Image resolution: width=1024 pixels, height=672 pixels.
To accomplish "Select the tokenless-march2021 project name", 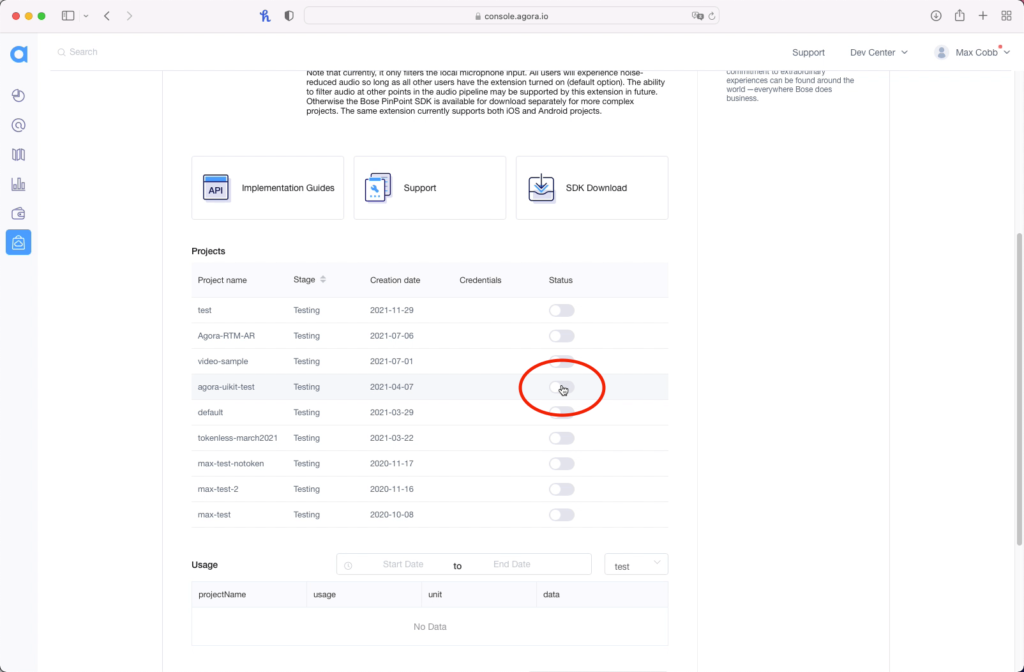I will pos(238,438).
